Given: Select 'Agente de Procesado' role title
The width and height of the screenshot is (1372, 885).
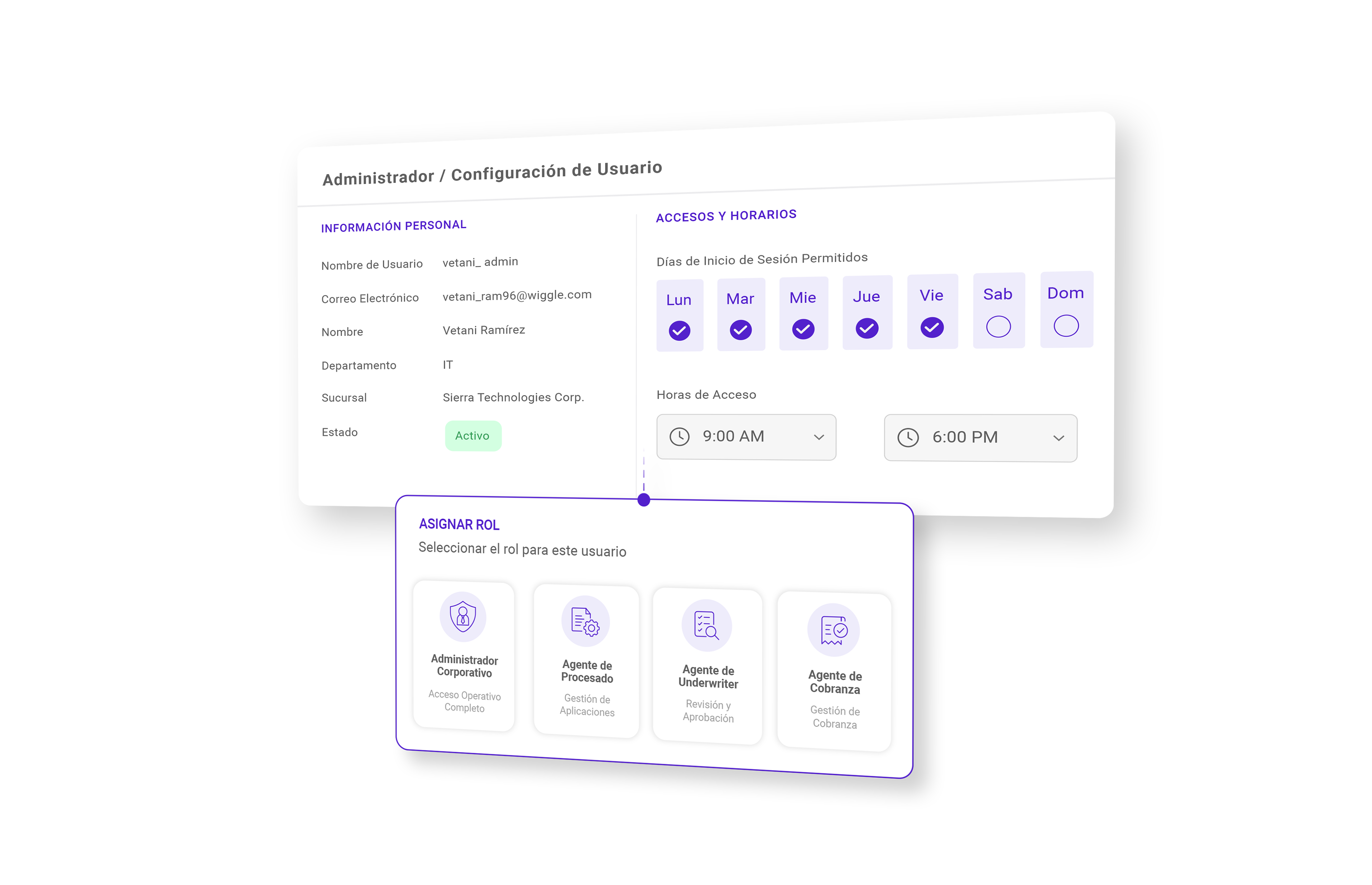Looking at the screenshot, I should [587, 671].
